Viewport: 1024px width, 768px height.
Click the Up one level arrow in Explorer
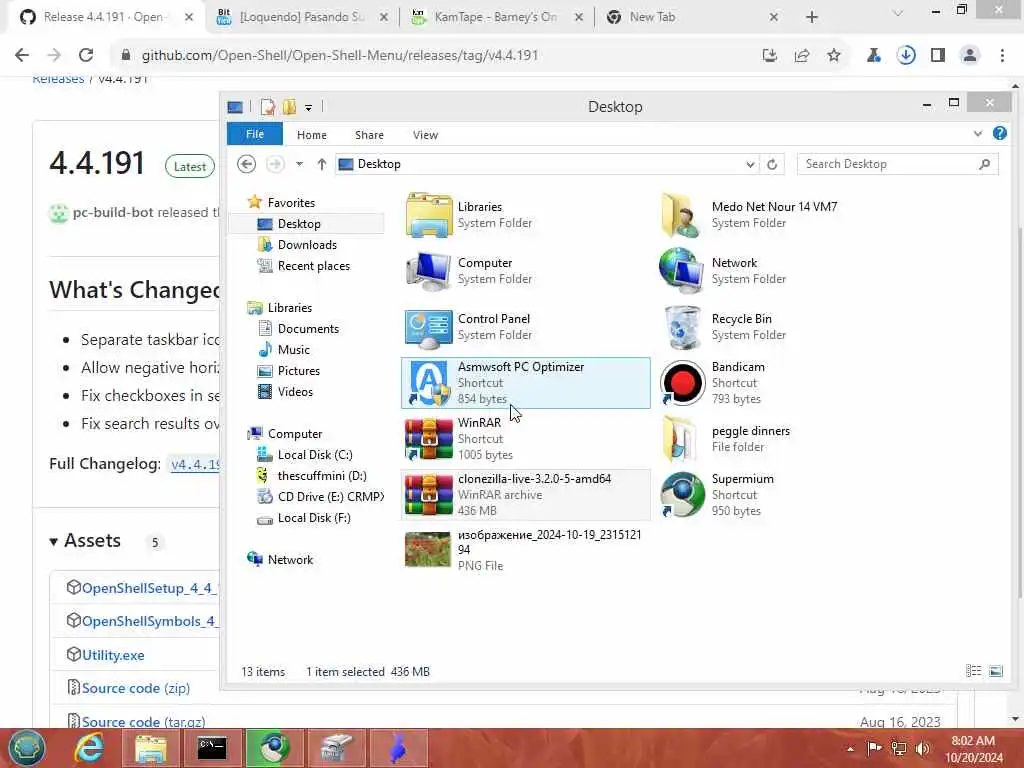[321, 164]
